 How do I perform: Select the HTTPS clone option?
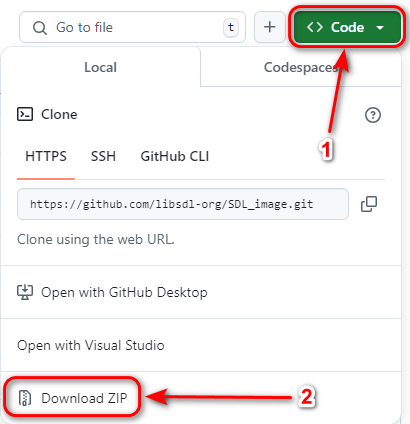point(46,156)
